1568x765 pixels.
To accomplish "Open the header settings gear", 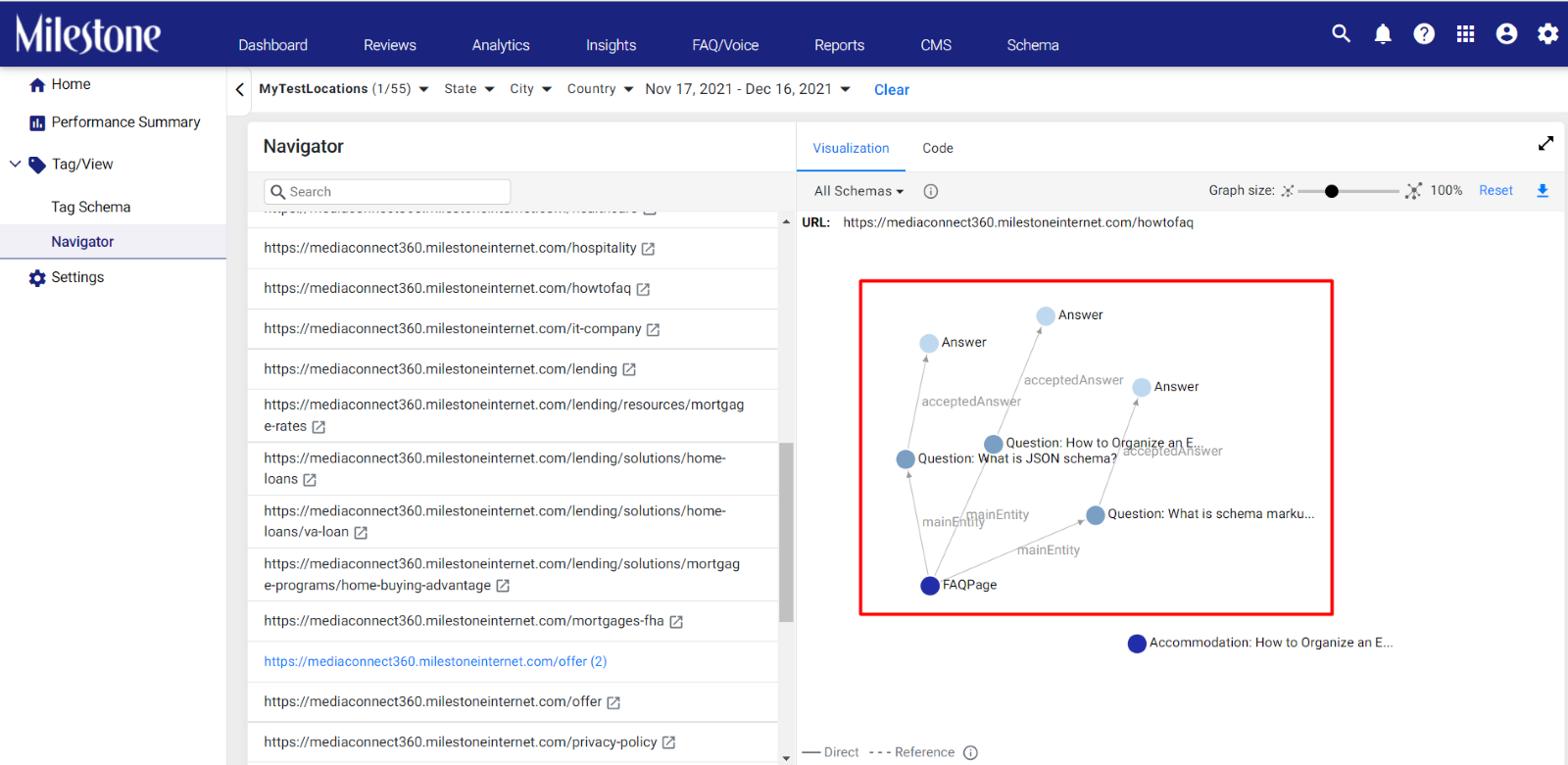I will point(1547,34).
